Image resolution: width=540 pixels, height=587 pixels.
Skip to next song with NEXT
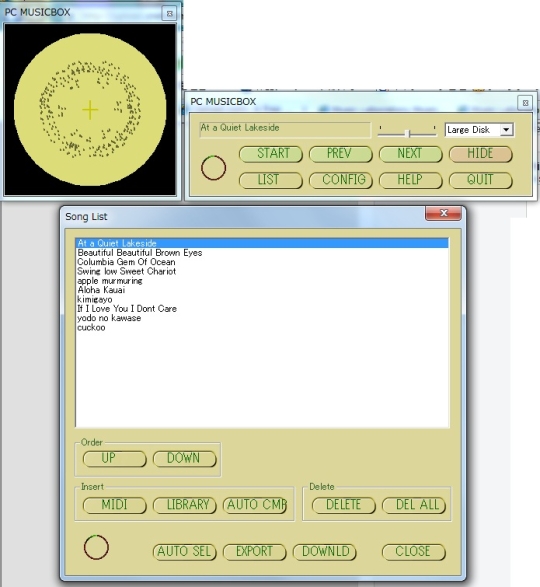(x=410, y=154)
